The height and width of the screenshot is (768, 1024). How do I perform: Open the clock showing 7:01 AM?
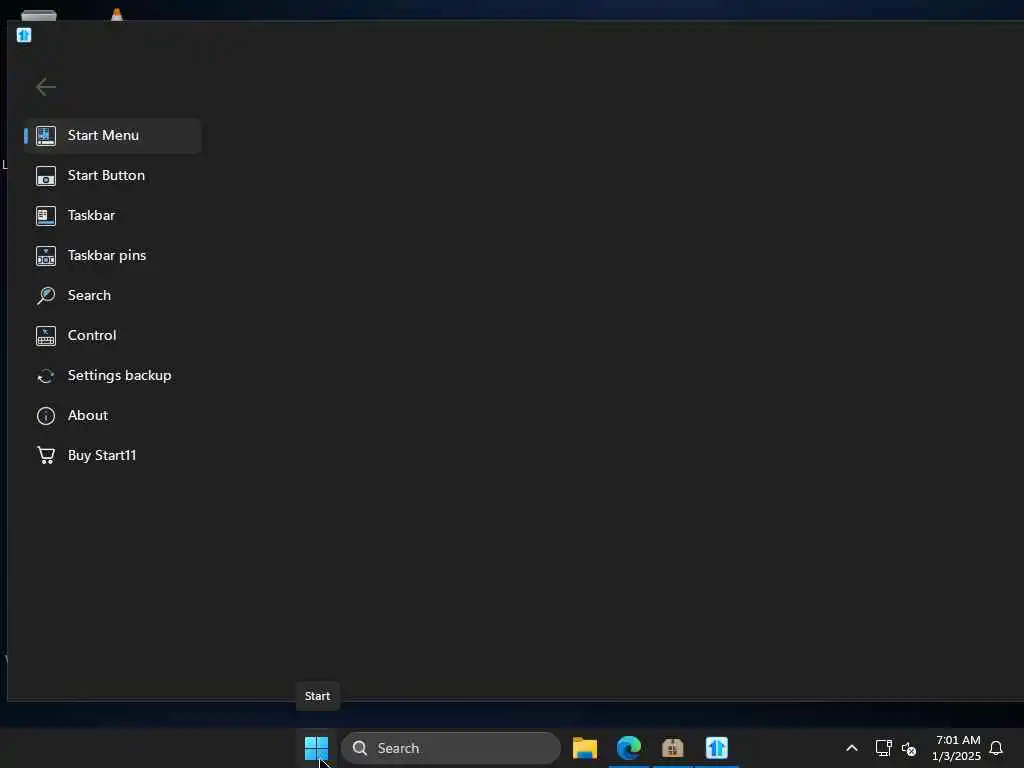[x=957, y=748]
